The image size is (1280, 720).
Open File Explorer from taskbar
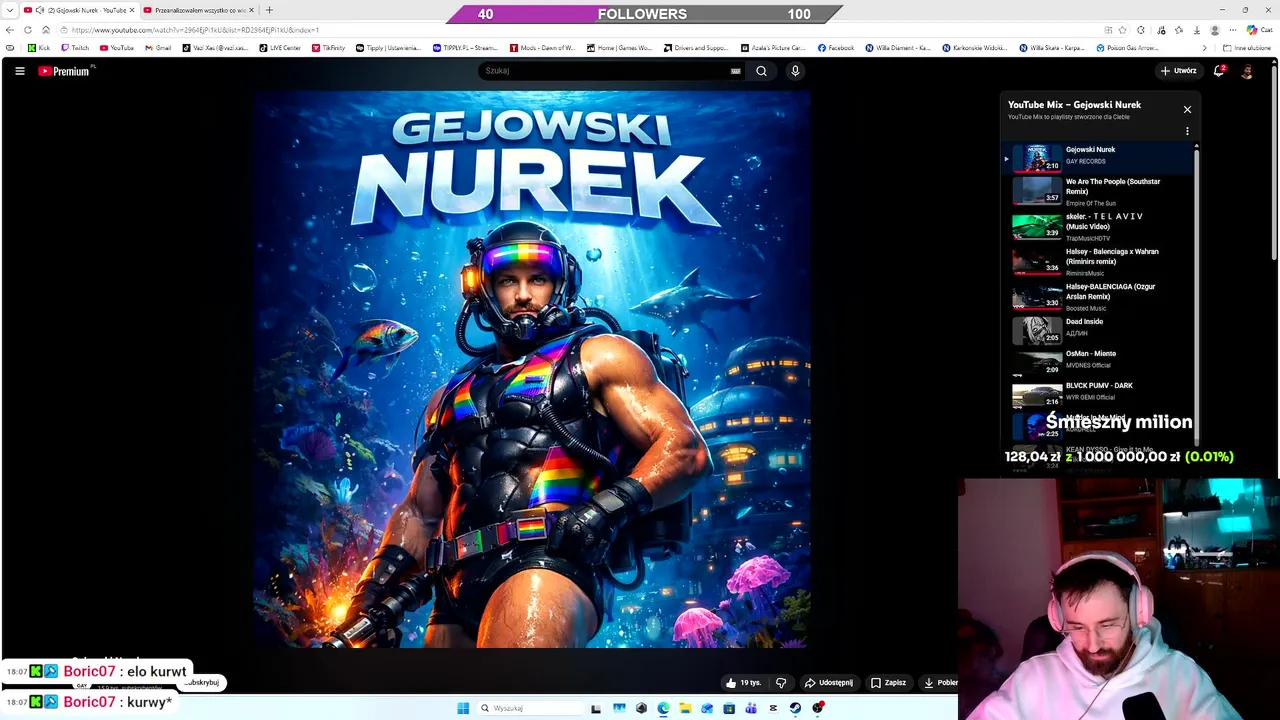685,708
